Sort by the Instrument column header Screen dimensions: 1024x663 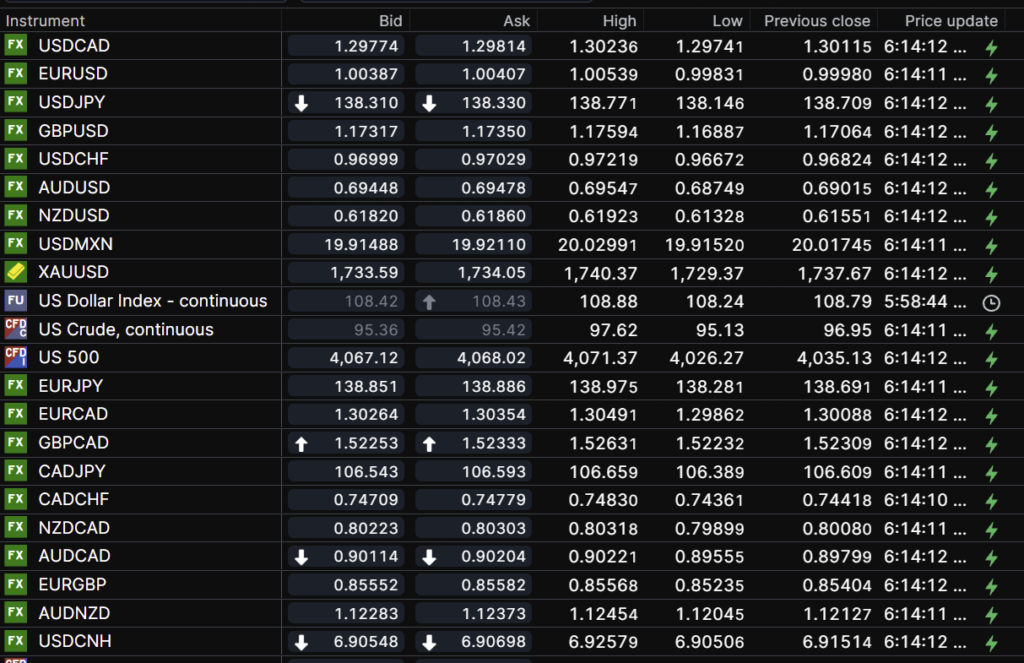46,21
